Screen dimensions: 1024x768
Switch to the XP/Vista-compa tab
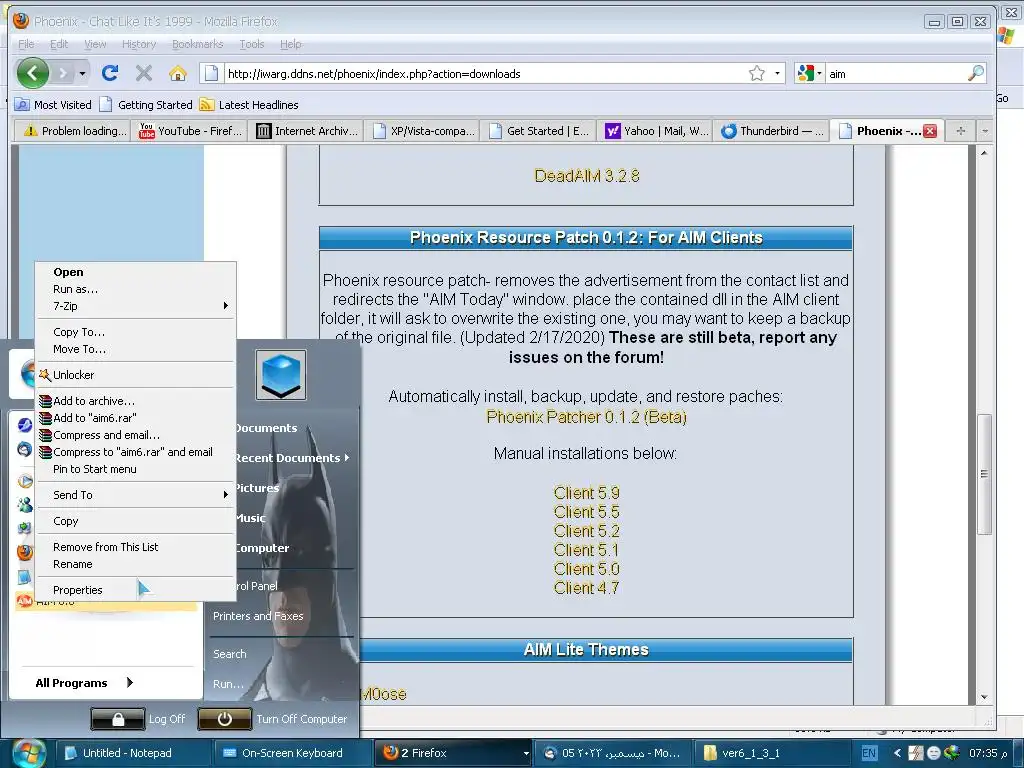click(x=422, y=131)
